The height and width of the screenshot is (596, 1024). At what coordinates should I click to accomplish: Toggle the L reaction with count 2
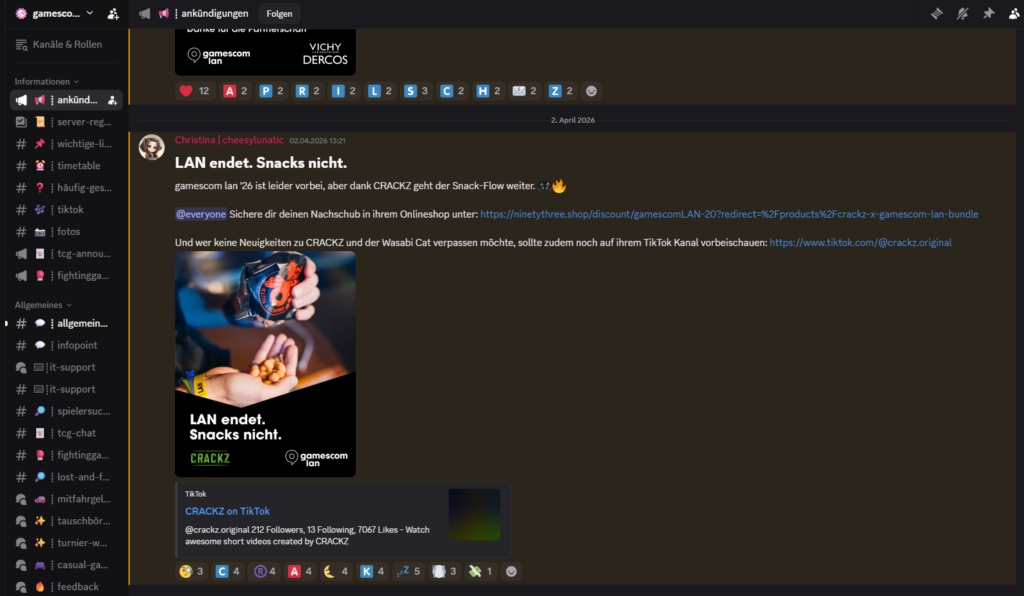[380, 91]
